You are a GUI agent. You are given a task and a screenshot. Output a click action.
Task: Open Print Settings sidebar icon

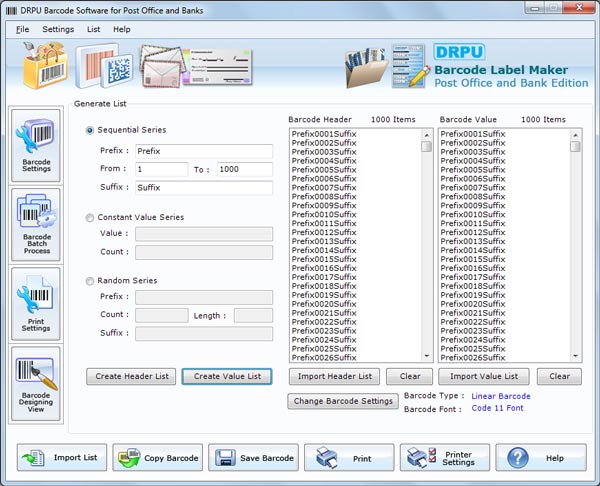click(36, 304)
